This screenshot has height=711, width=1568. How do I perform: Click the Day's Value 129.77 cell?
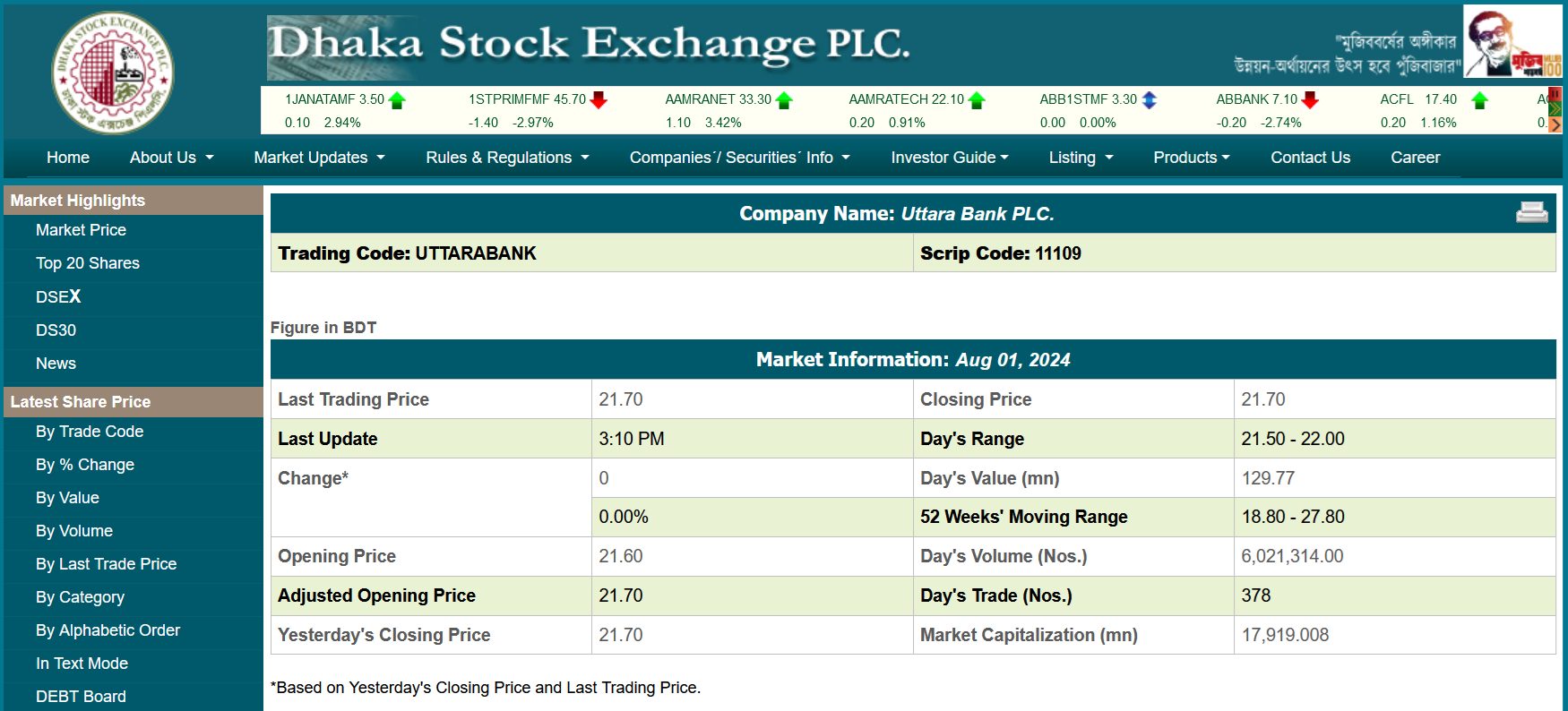(x=1394, y=478)
